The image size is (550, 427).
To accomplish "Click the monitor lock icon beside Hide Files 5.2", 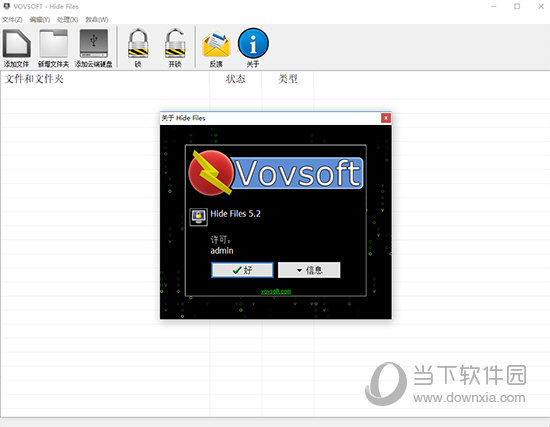I will pos(199,217).
